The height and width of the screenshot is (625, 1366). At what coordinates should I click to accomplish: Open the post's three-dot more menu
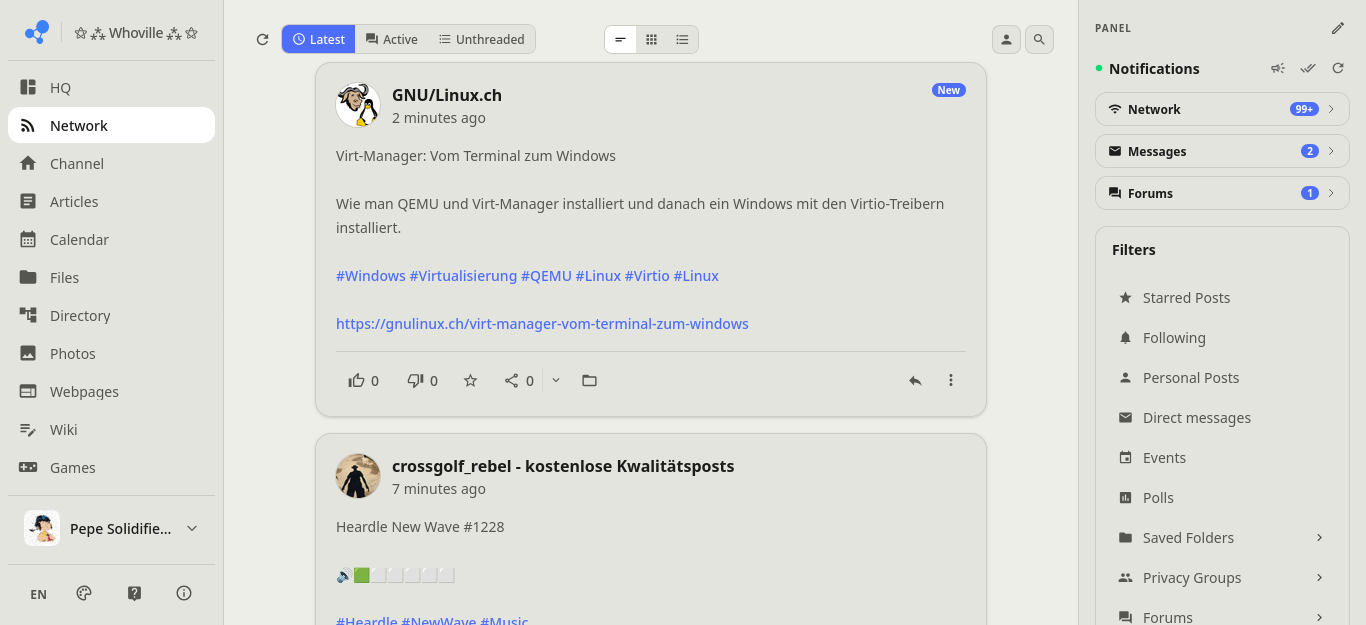click(951, 380)
